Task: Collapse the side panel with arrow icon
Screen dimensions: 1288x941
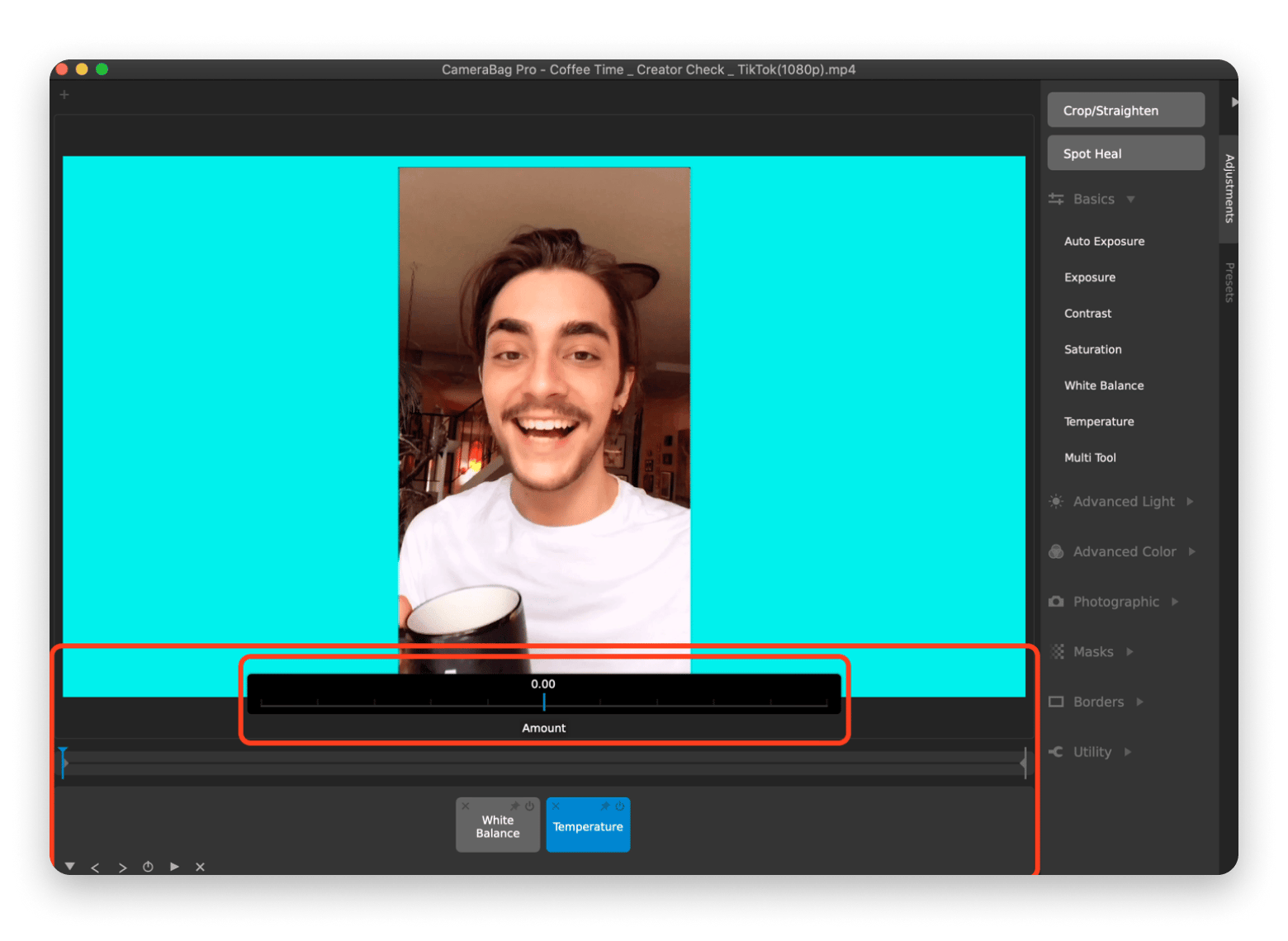Action: pyautogui.click(x=1234, y=102)
